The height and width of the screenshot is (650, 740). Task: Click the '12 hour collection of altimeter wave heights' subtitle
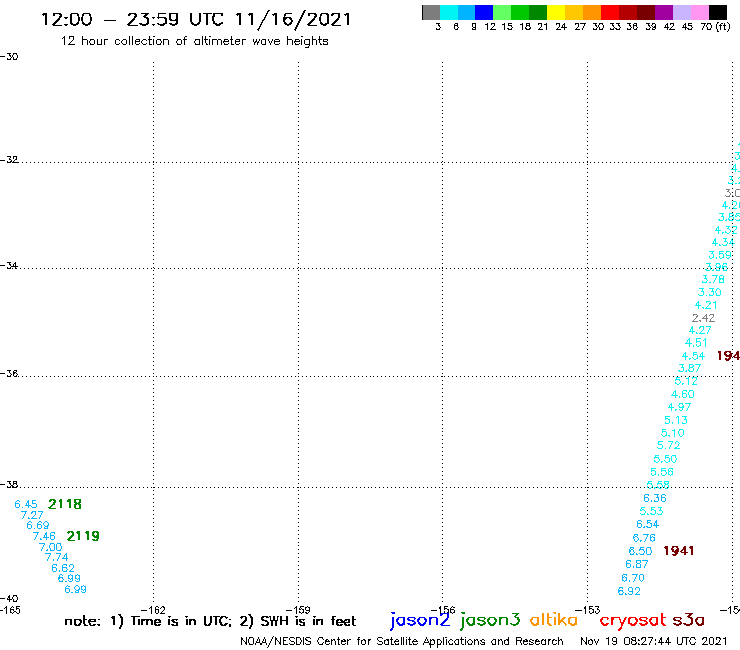point(194,41)
